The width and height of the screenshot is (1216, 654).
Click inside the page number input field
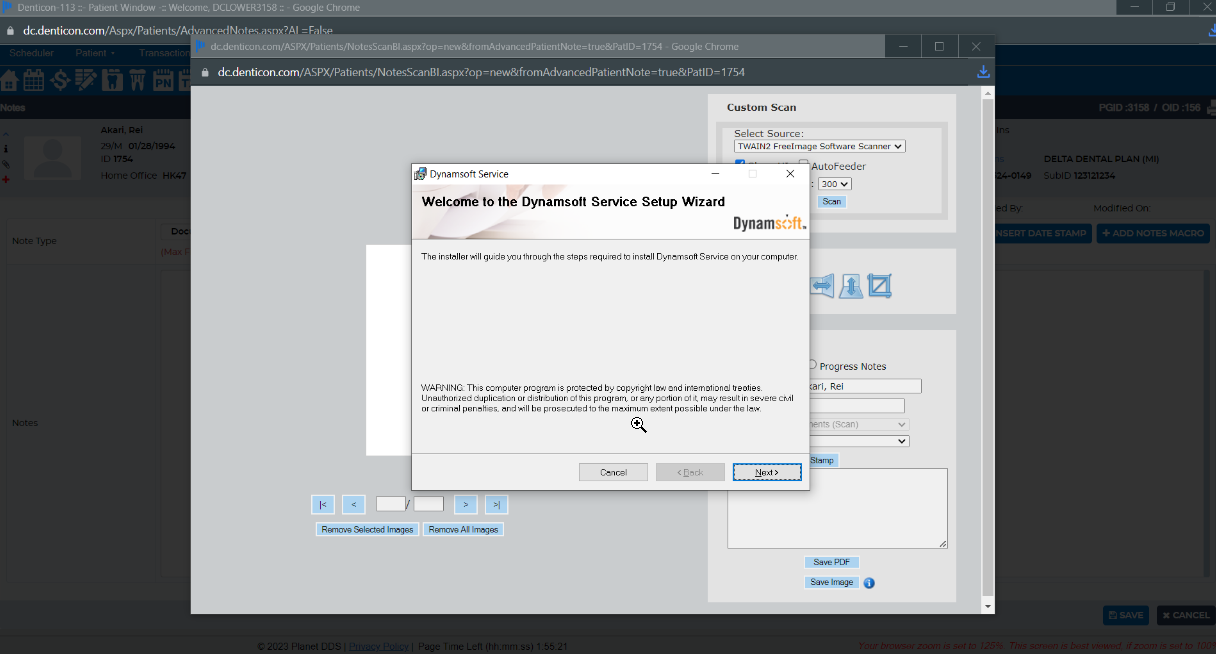(x=390, y=504)
